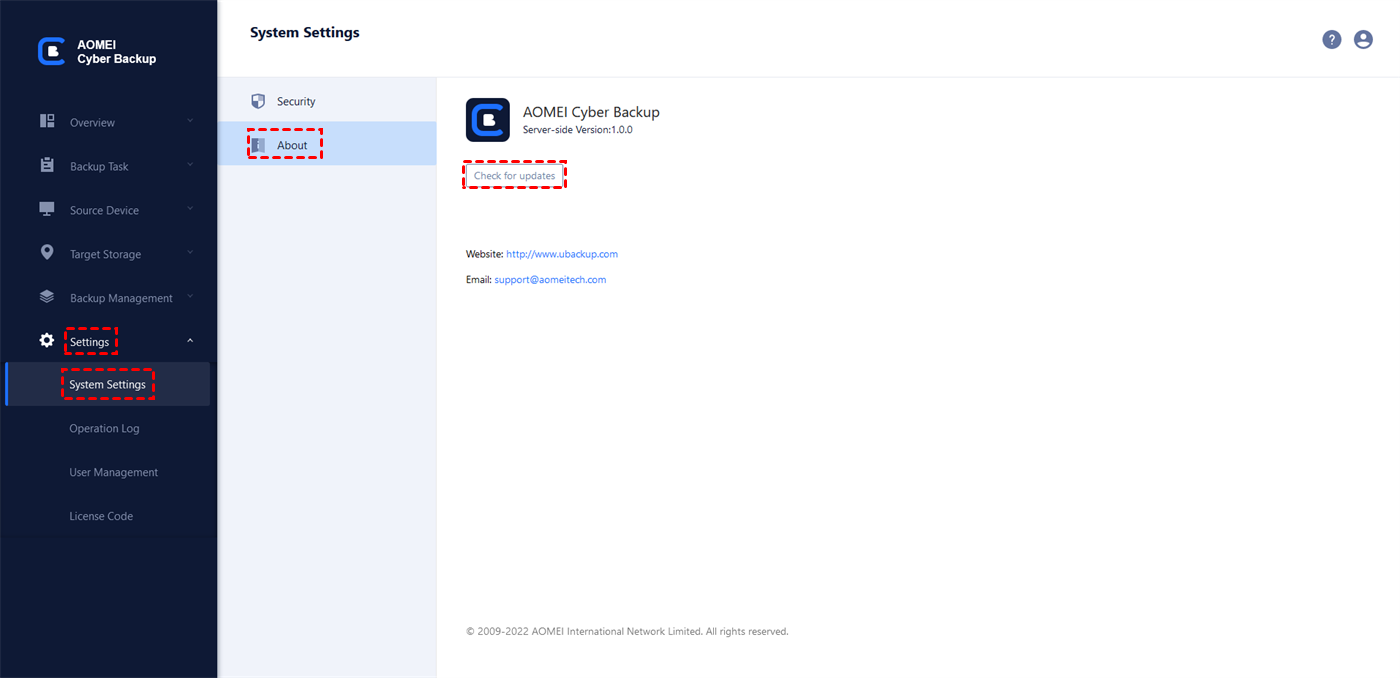Click the Settings gear icon
This screenshot has height=678, width=1400.
47,341
